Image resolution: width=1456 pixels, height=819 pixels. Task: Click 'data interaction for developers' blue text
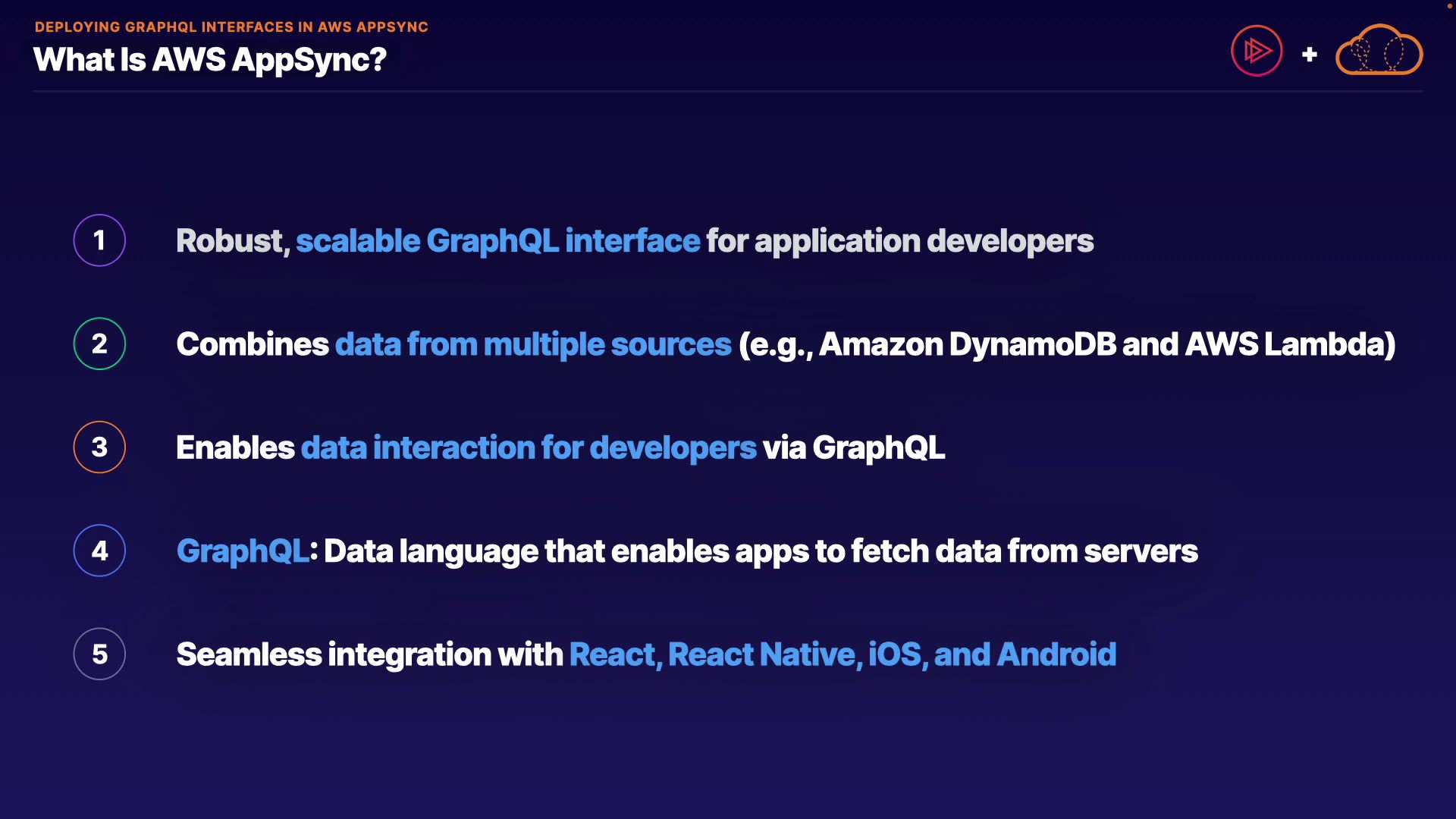(x=529, y=447)
